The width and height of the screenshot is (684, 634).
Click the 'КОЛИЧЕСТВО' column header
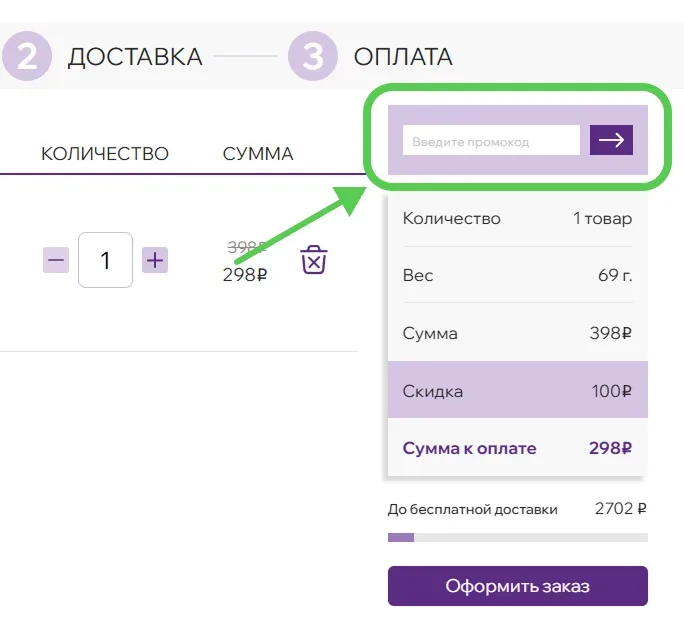point(105,154)
